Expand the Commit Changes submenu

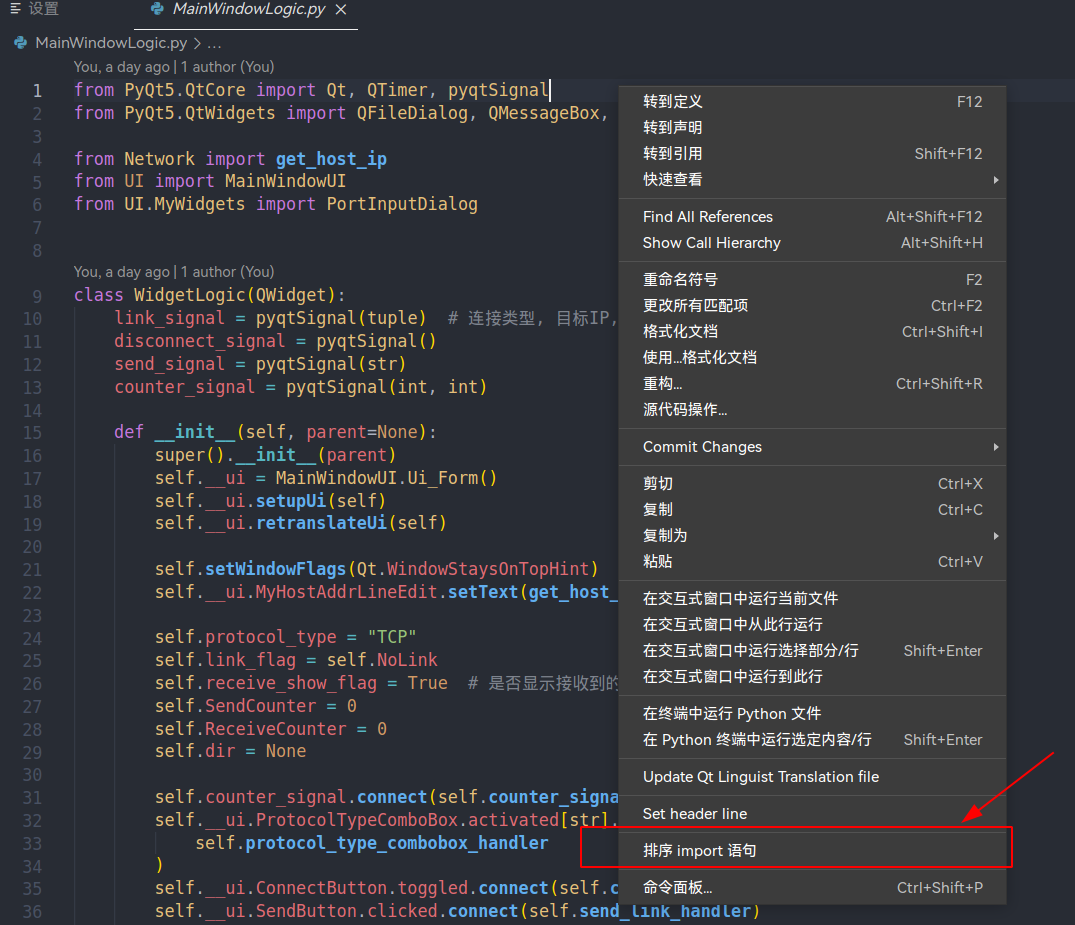click(x=700, y=447)
